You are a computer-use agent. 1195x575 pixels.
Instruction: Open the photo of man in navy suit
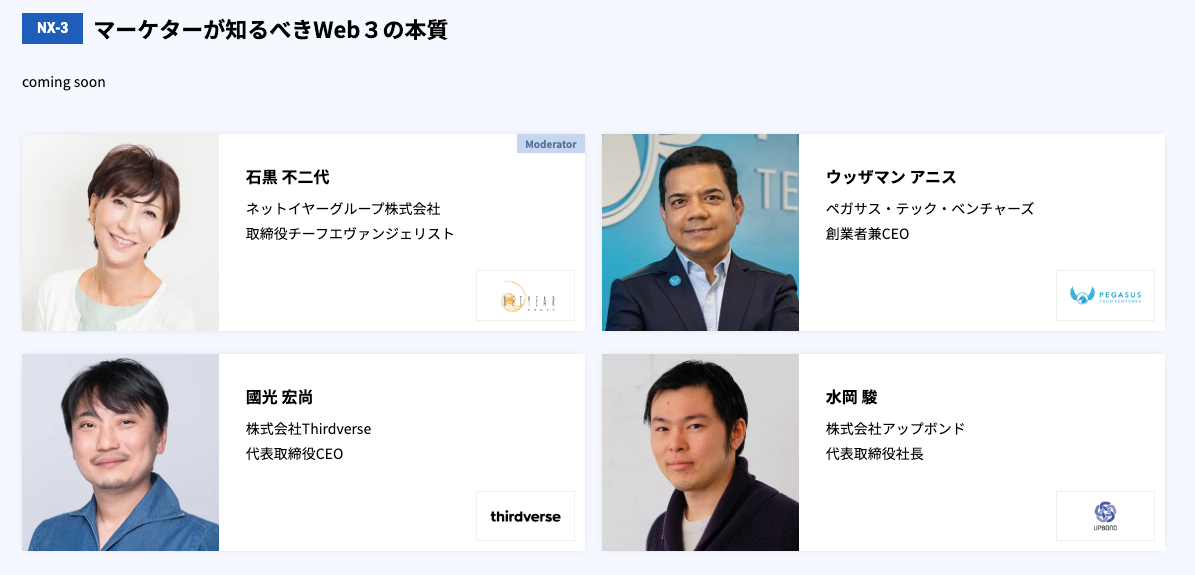click(x=700, y=232)
